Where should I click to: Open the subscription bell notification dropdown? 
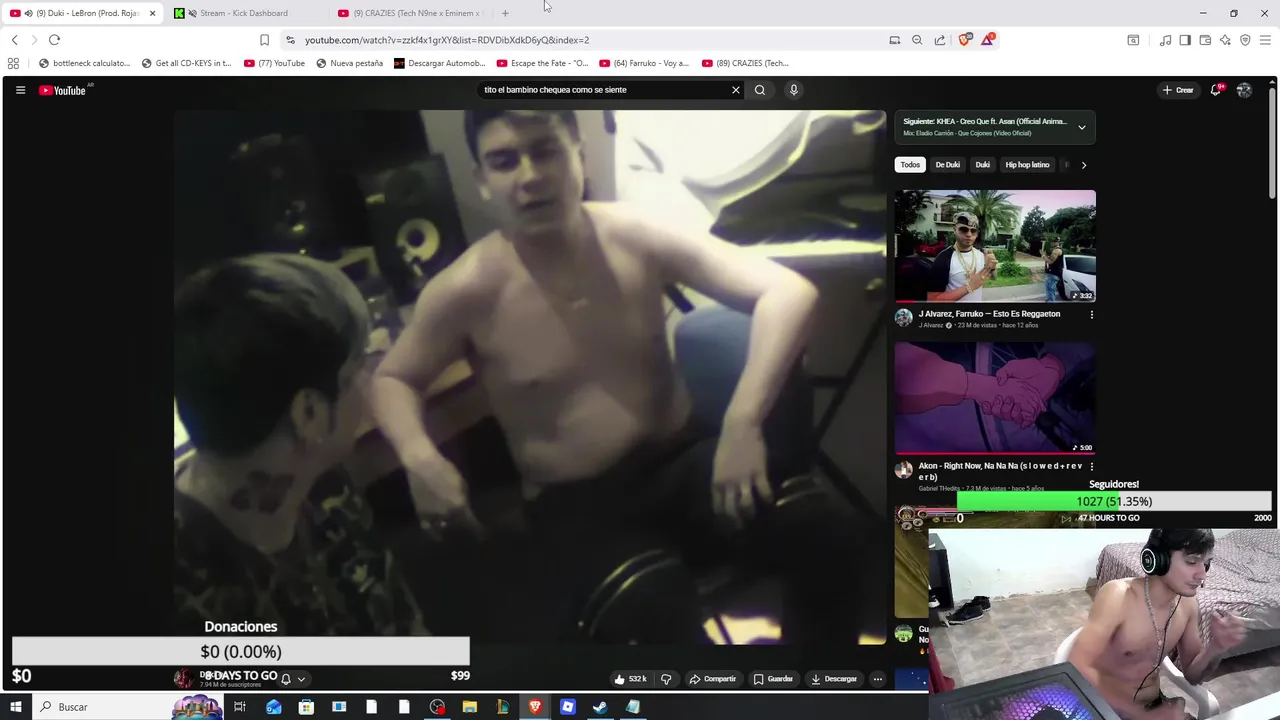(x=293, y=679)
